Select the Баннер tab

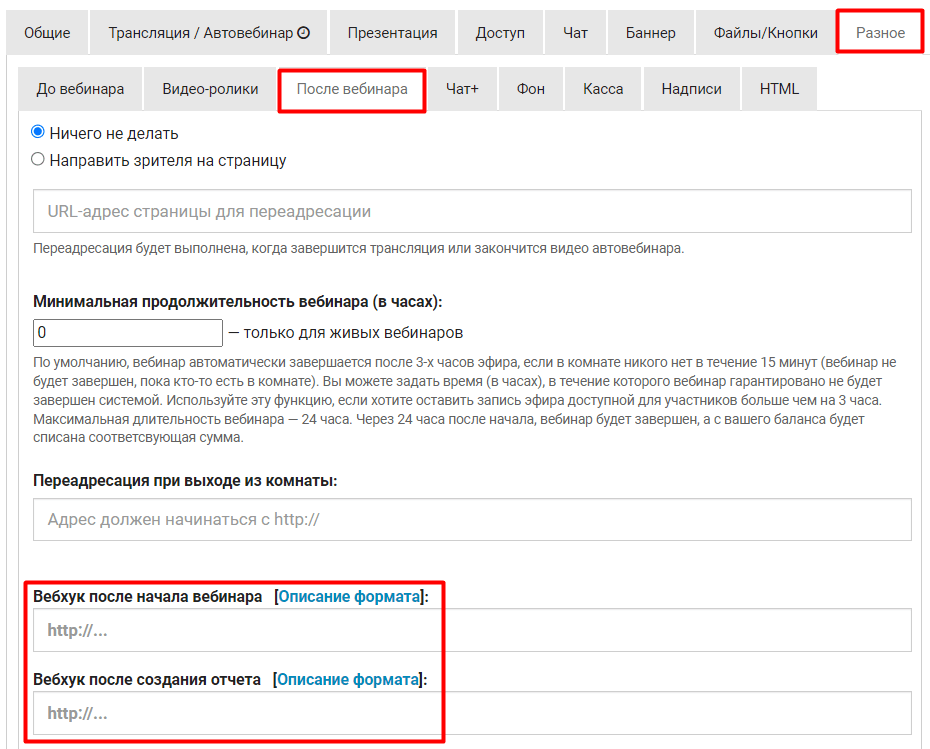[650, 33]
